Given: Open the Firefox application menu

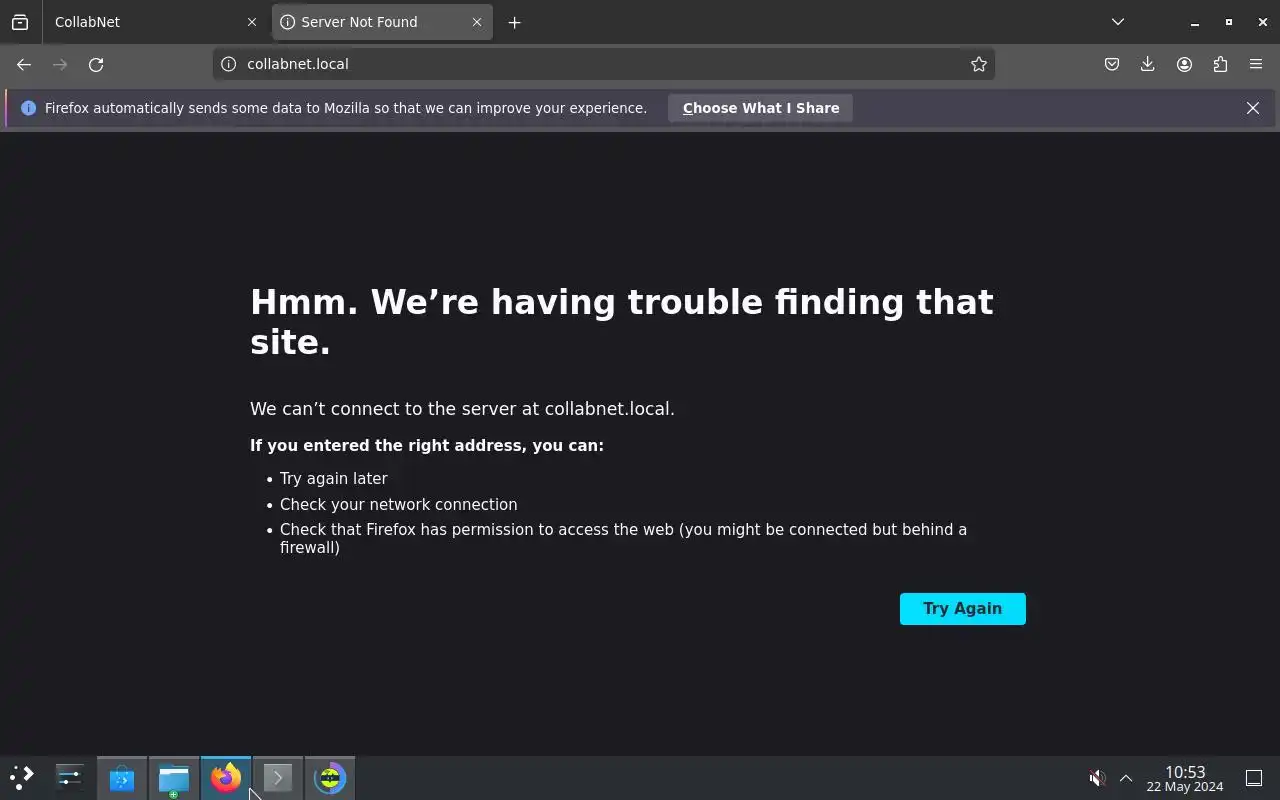Looking at the screenshot, I should (x=1256, y=64).
